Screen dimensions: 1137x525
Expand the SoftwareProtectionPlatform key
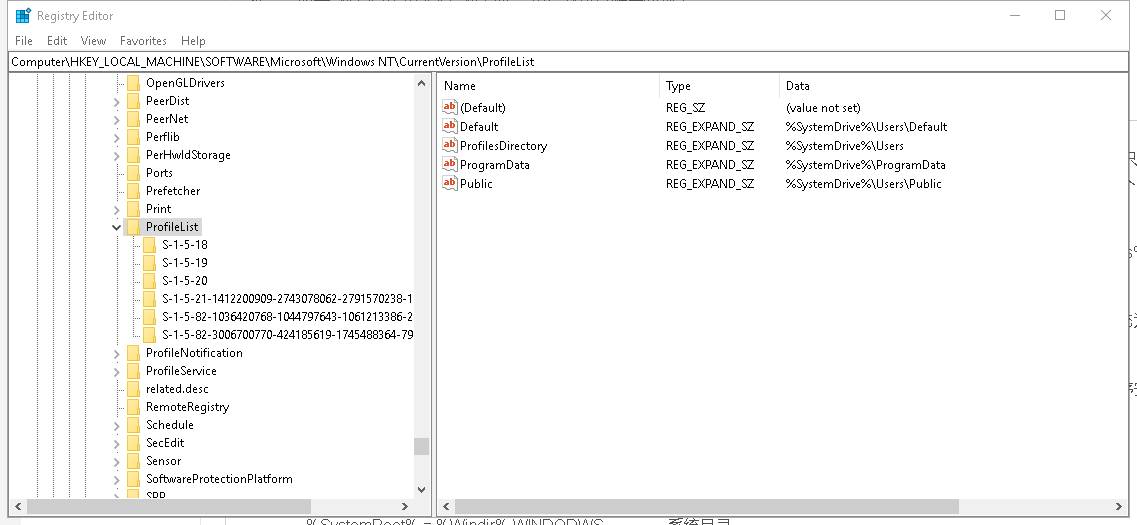coord(117,479)
